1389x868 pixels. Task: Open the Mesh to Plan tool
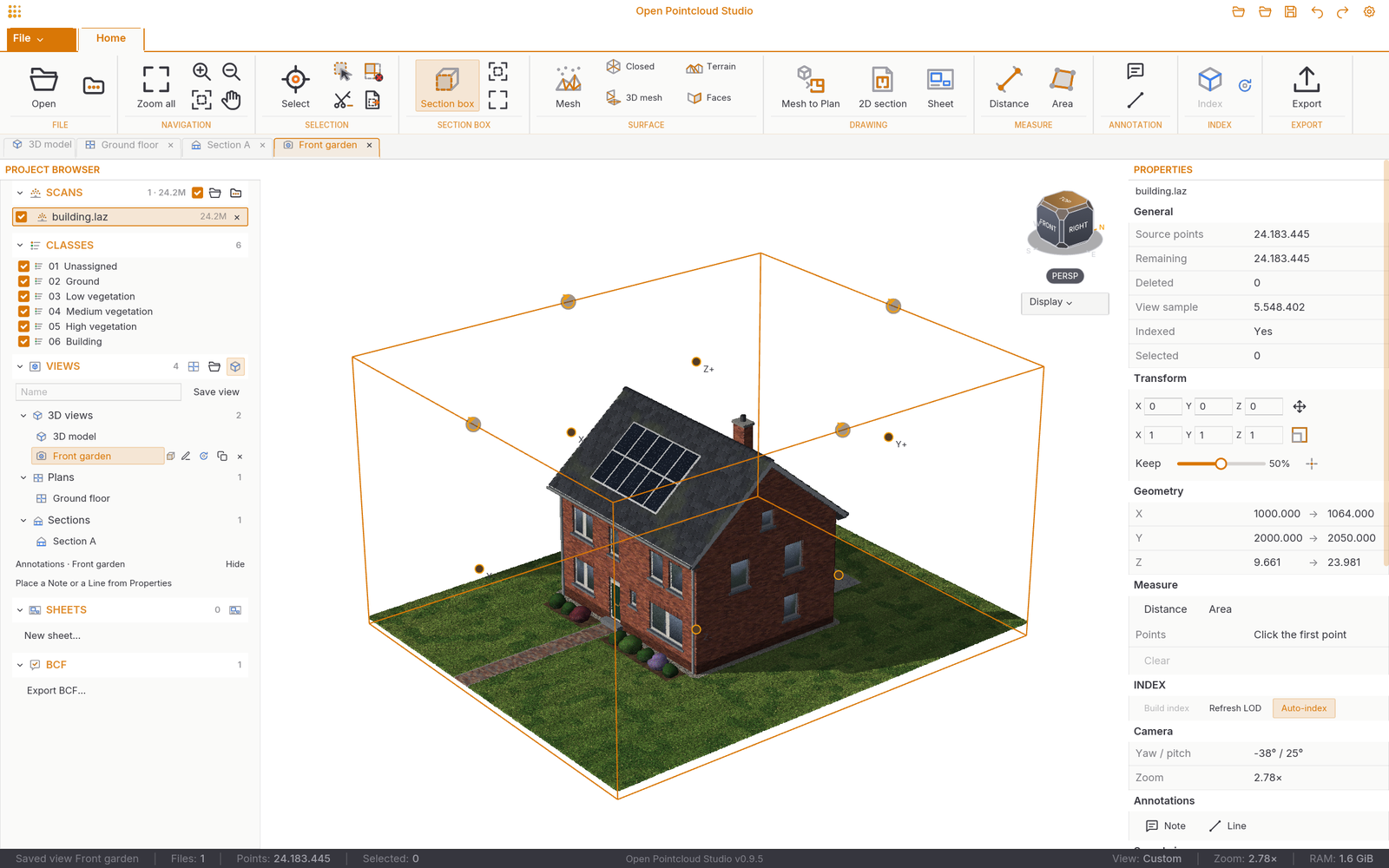(x=810, y=86)
